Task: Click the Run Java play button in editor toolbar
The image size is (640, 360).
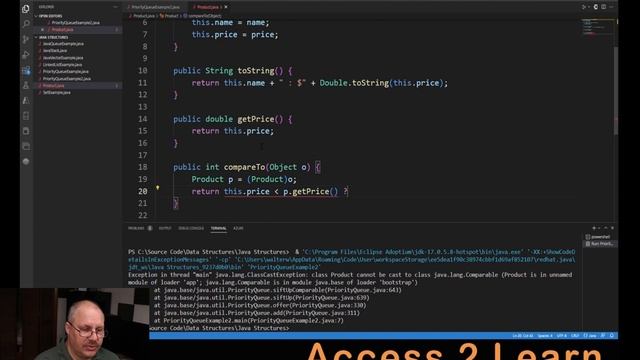Action: click(x=584, y=7)
